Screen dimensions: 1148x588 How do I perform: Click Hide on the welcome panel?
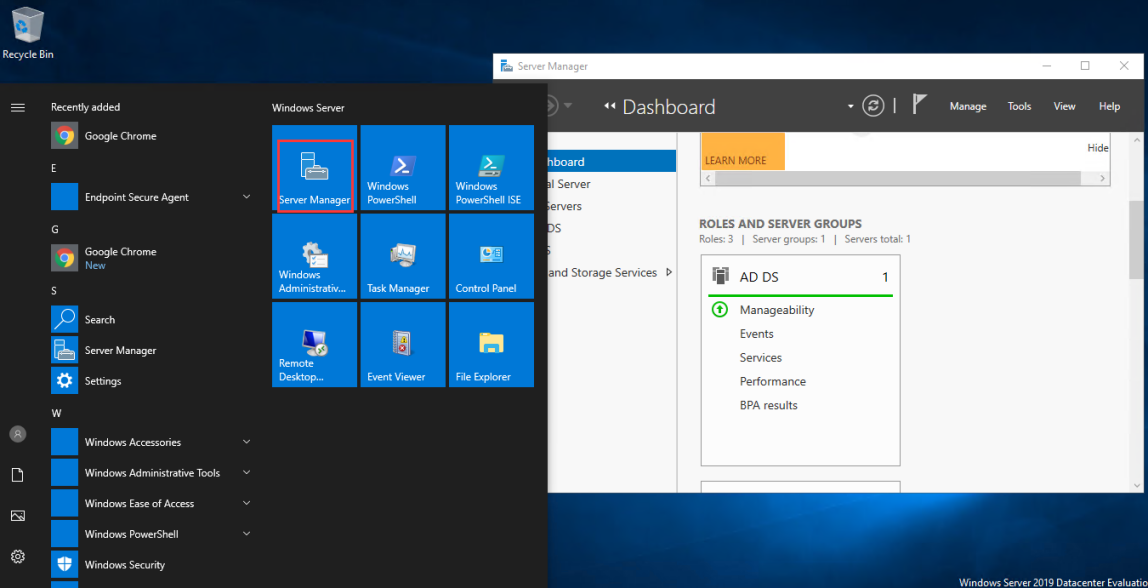click(x=1097, y=148)
